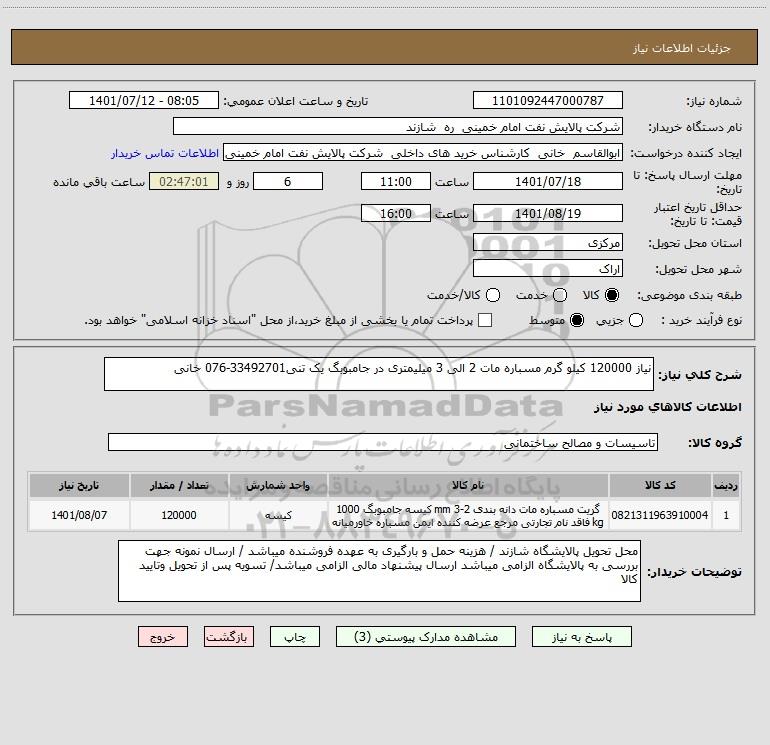The width and height of the screenshot is (770, 745).
Task: Choose جزیی purchase process option
Action: pos(635,320)
